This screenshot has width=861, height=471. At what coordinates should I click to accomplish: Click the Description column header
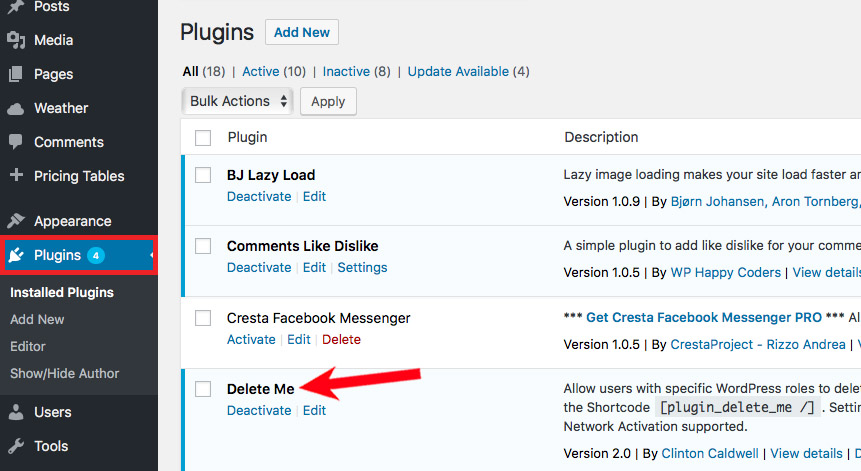(x=601, y=137)
